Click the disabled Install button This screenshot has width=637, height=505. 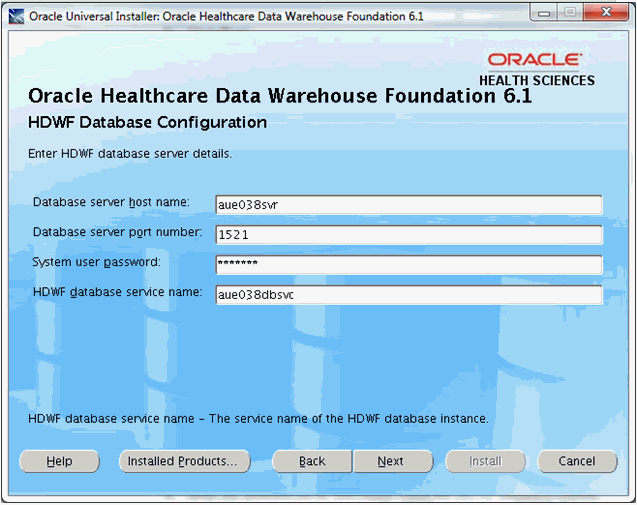(x=485, y=461)
